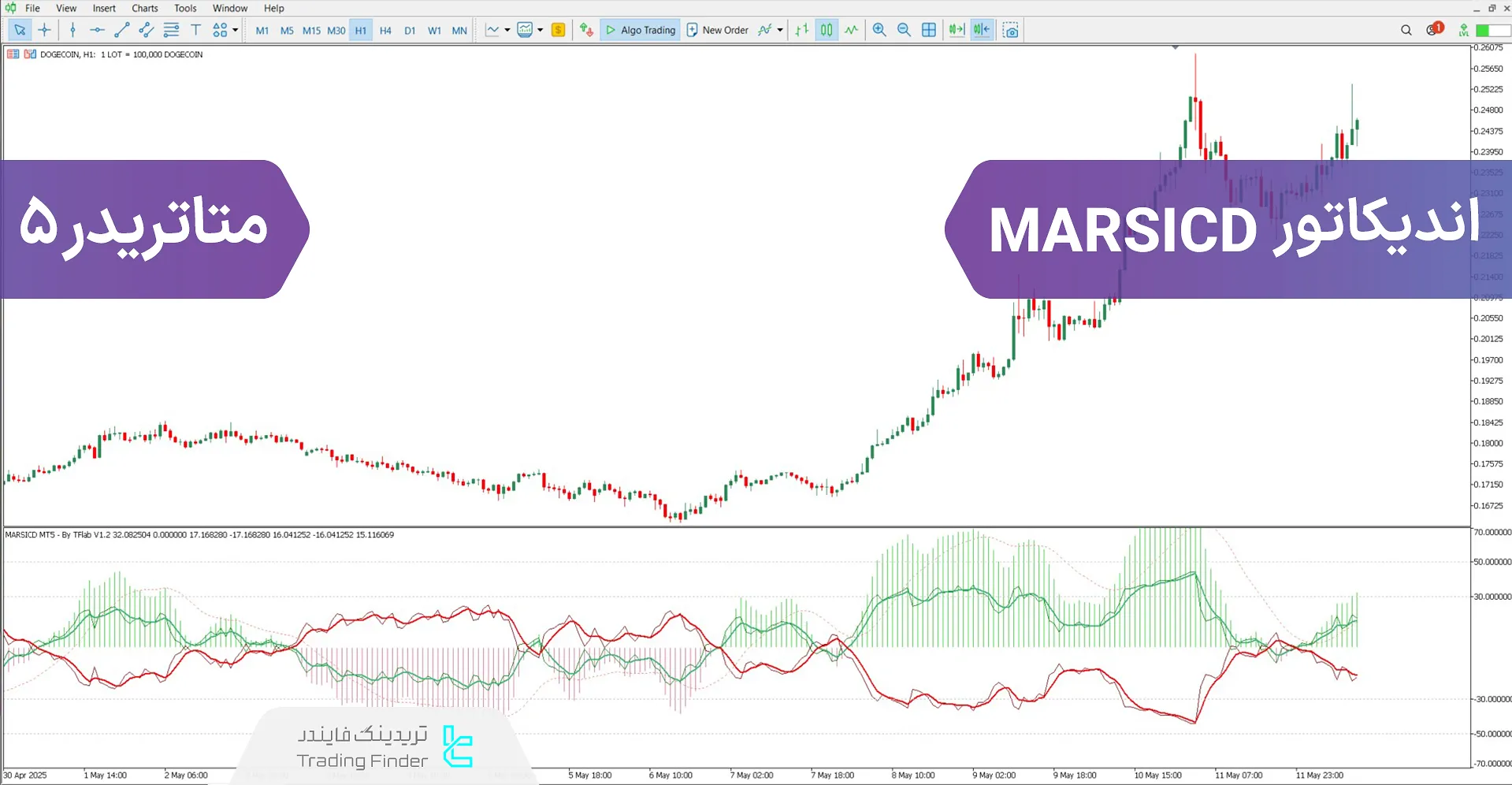Viewport: 1512px width, 785px height.
Task: Switch chart to candlestick display
Action: pos(825,29)
